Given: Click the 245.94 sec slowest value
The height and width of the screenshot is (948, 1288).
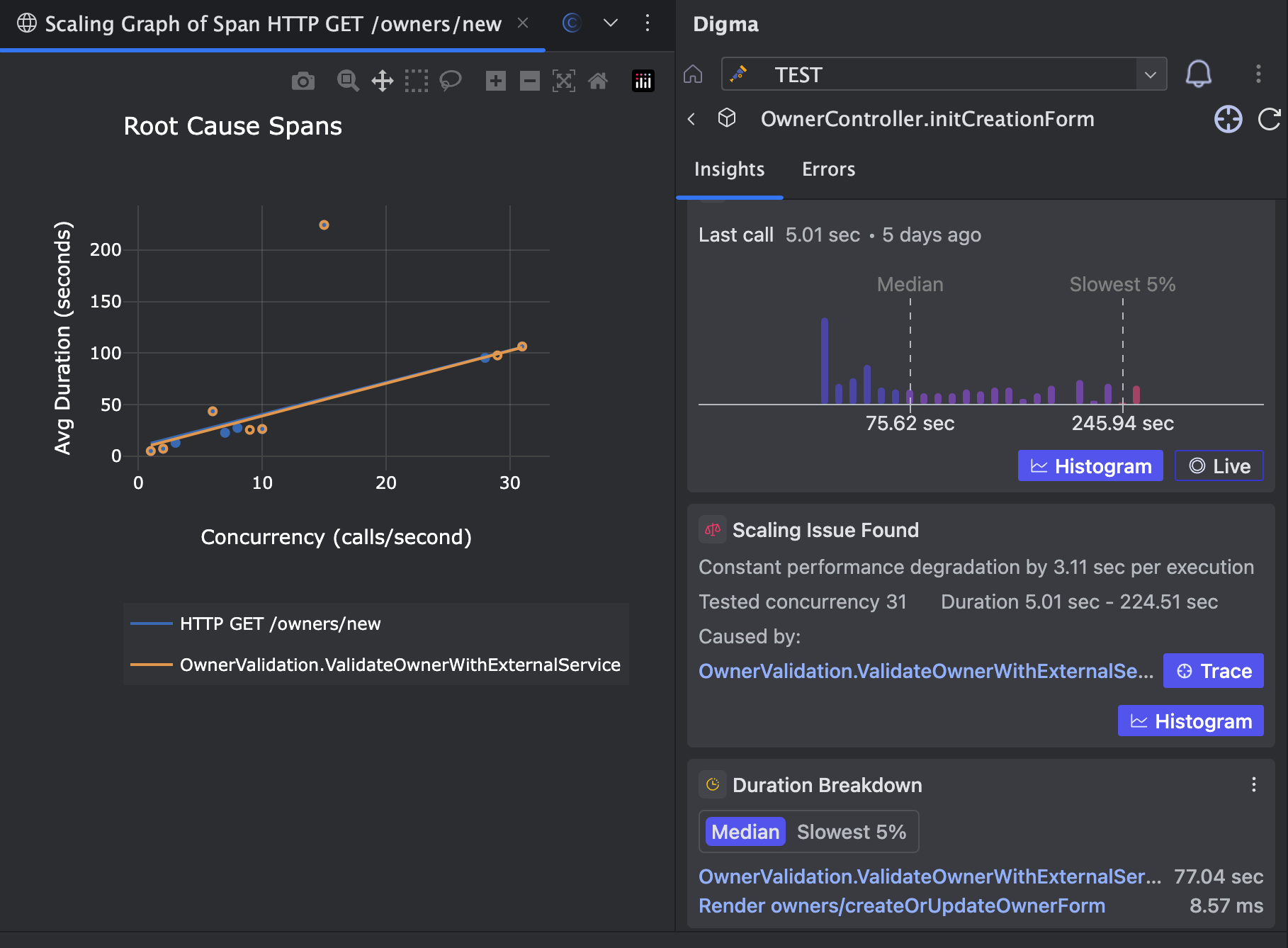Looking at the screenshot, I should point(1123,423).
